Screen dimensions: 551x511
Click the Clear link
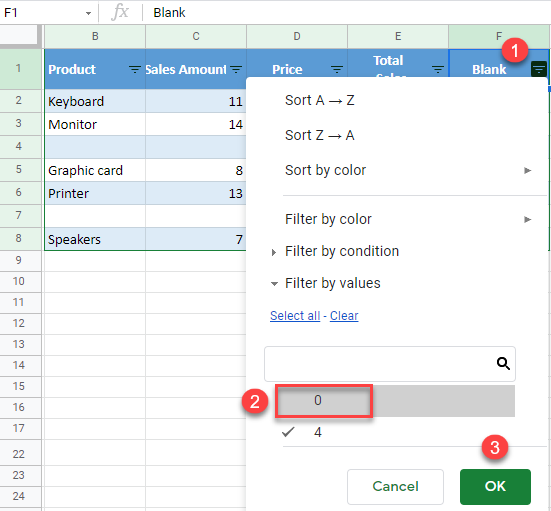344,316
